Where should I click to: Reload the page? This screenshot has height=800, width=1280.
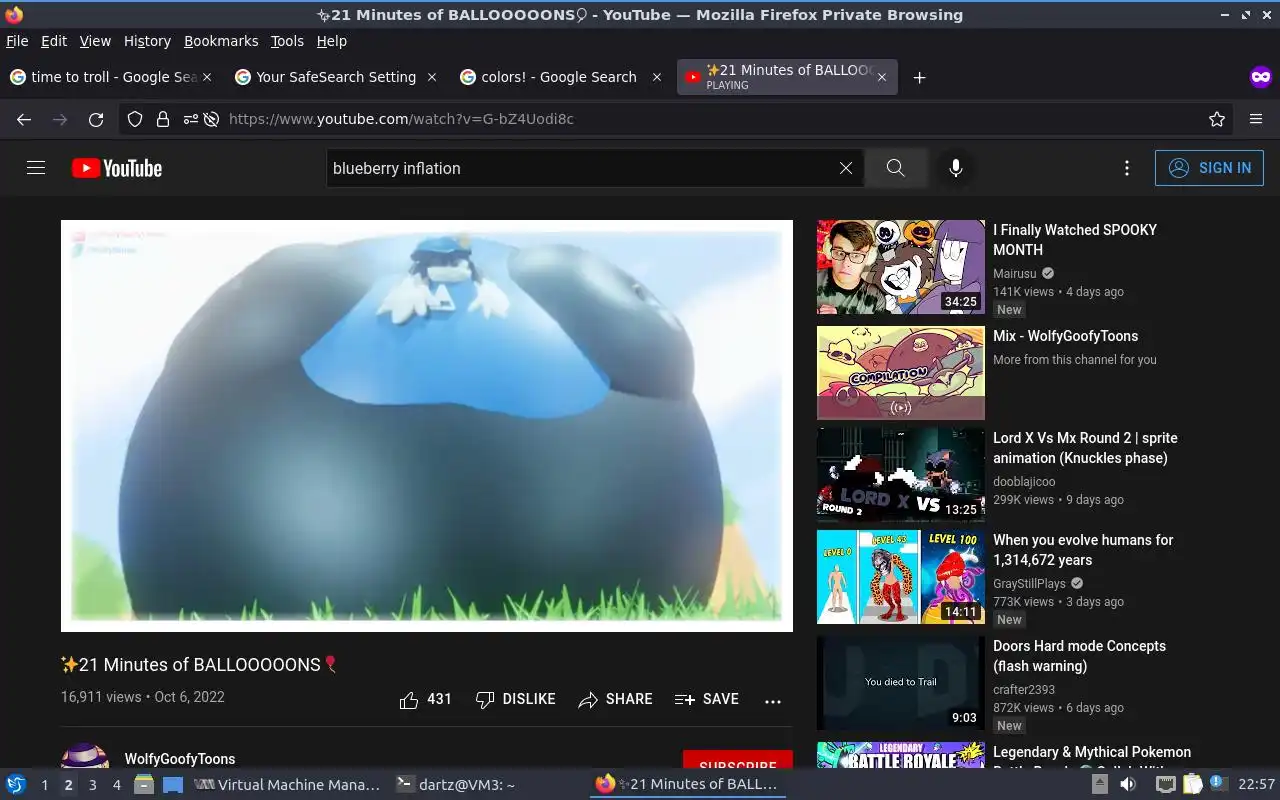tap(96, 119)
